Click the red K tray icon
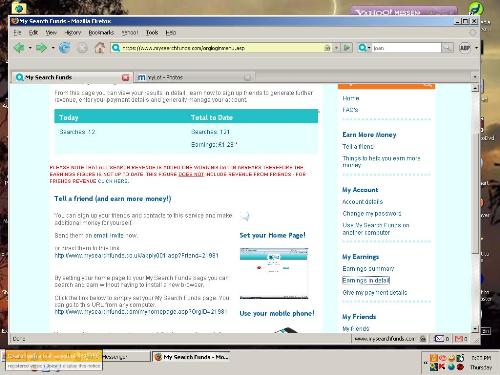 [442, 367]
